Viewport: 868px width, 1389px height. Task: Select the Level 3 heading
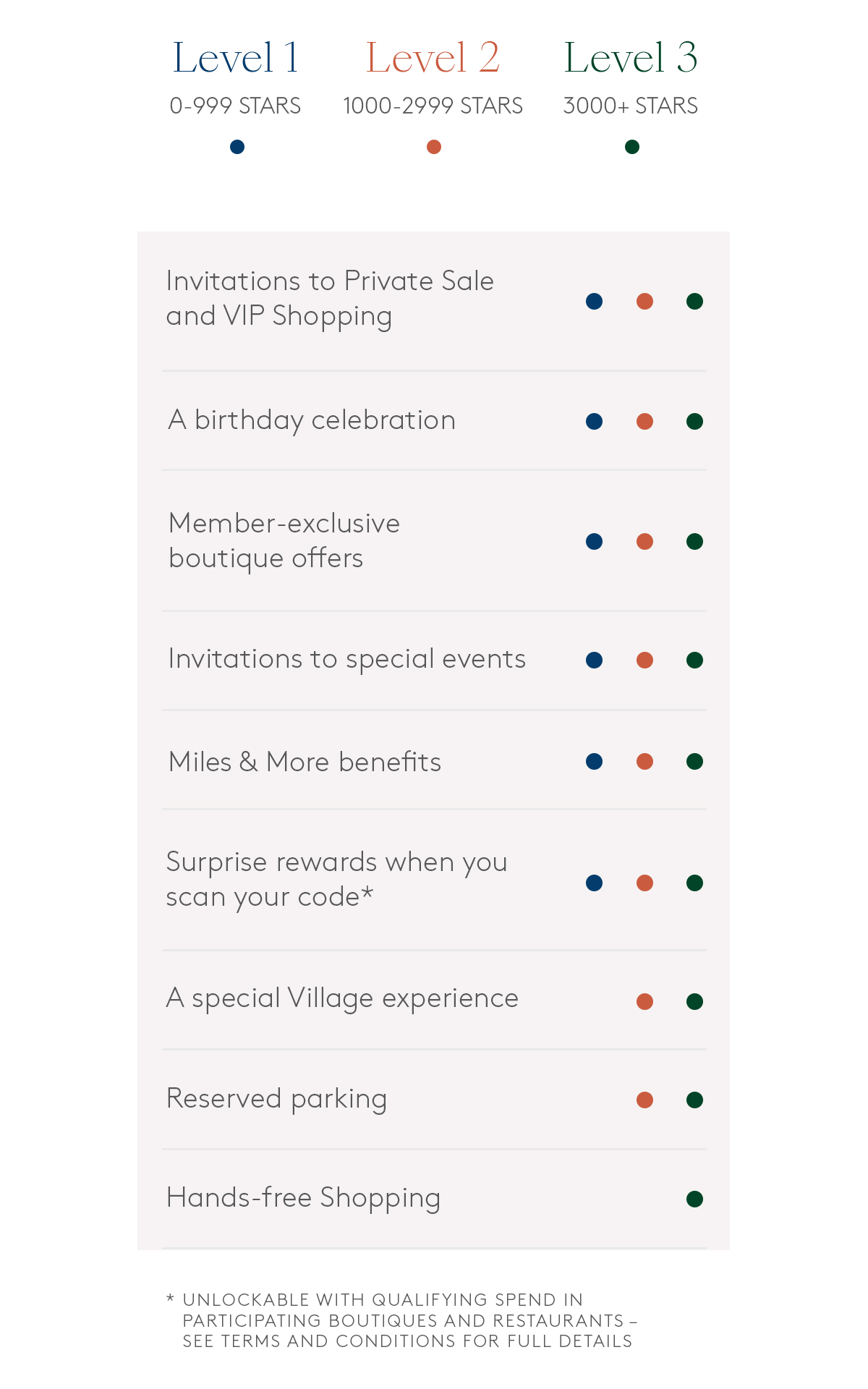pyautogui.click(x=631, y=58)
